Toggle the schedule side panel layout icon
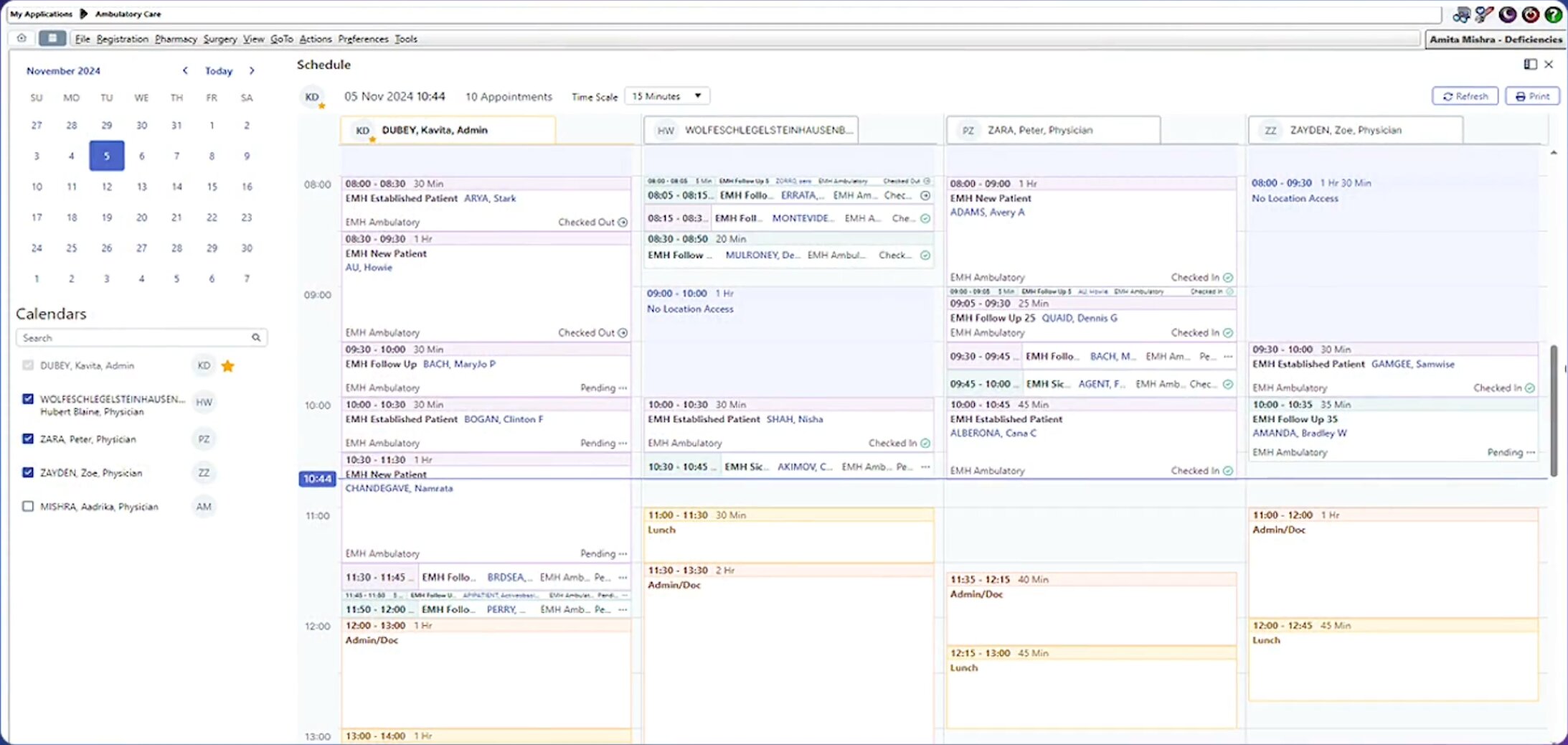1568x745 pixels. click(1530, 65)
